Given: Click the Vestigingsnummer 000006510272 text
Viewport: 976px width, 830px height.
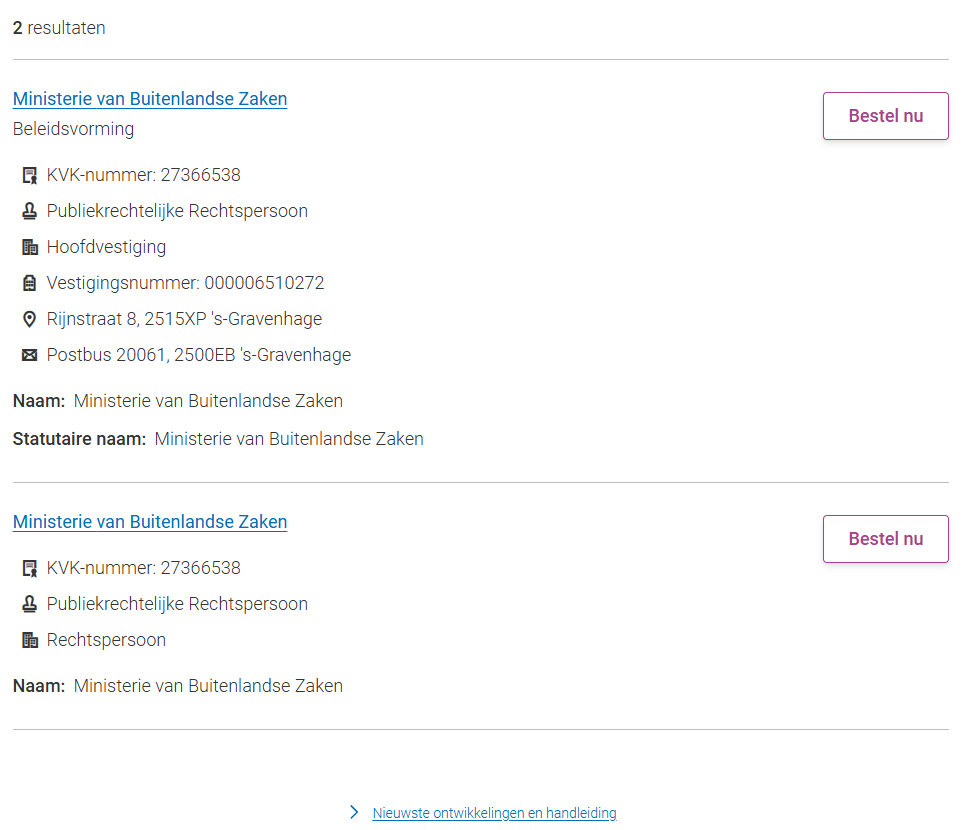Looking at the screenshot, I should click(185, 283).
